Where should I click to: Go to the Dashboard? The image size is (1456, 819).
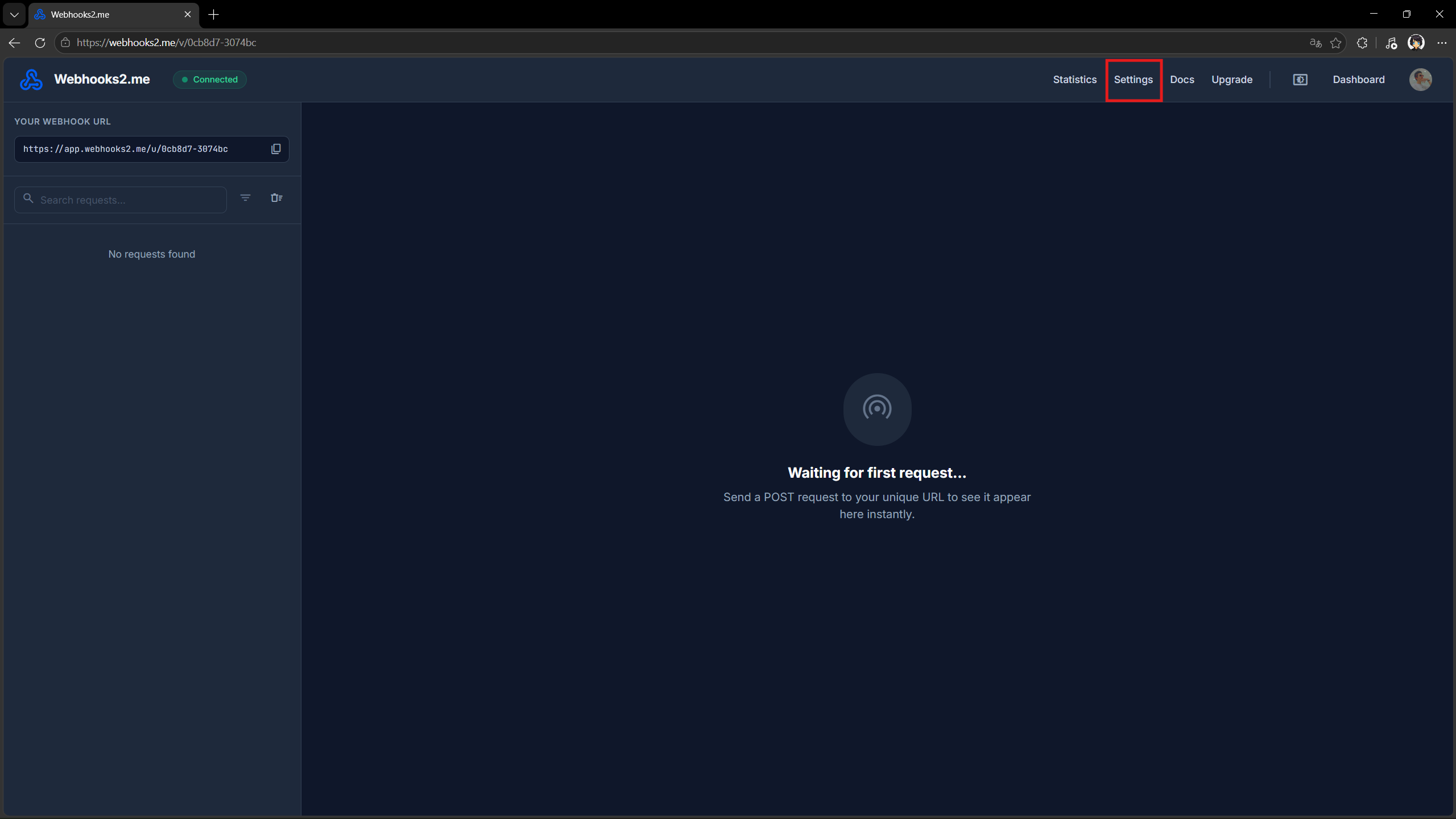point(1358,80)
